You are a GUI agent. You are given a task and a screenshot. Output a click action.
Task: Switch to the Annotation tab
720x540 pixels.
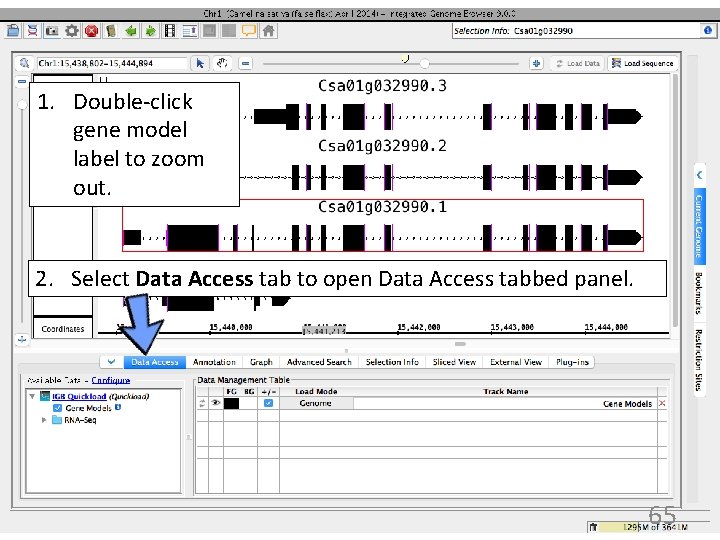(x=214, y=362)
